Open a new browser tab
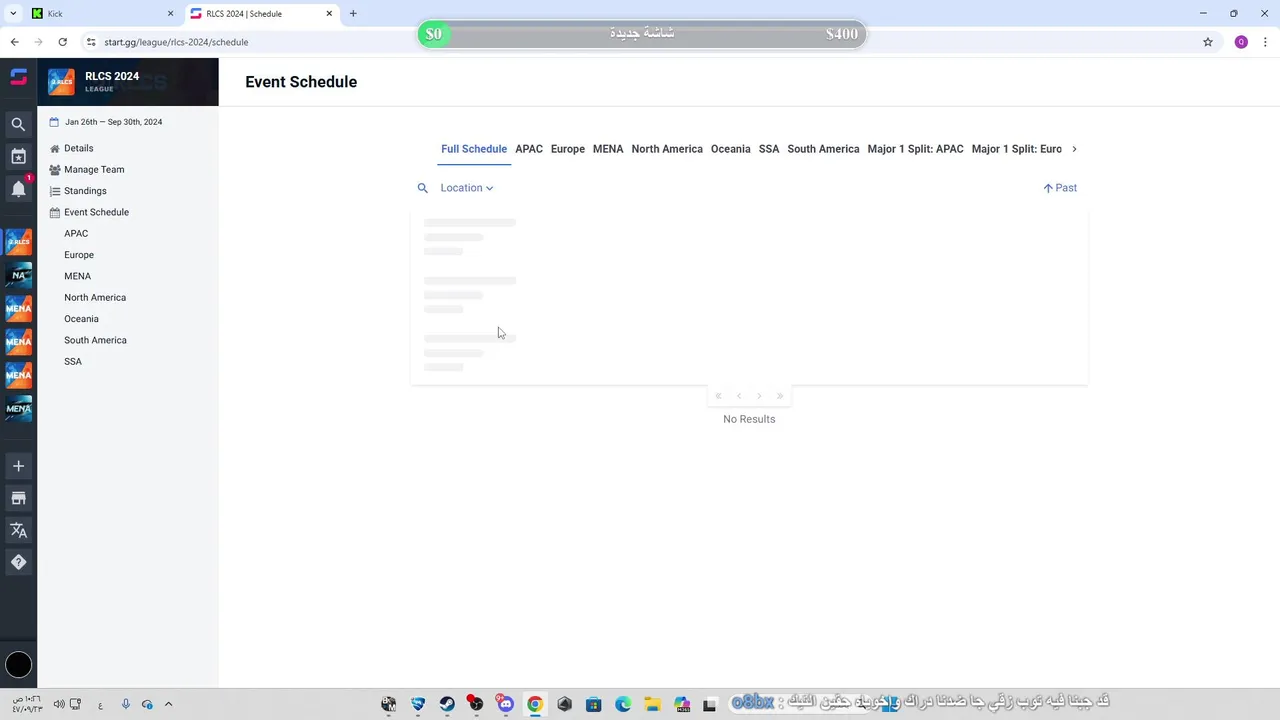The image size is (1280, 720). (353, 14)
